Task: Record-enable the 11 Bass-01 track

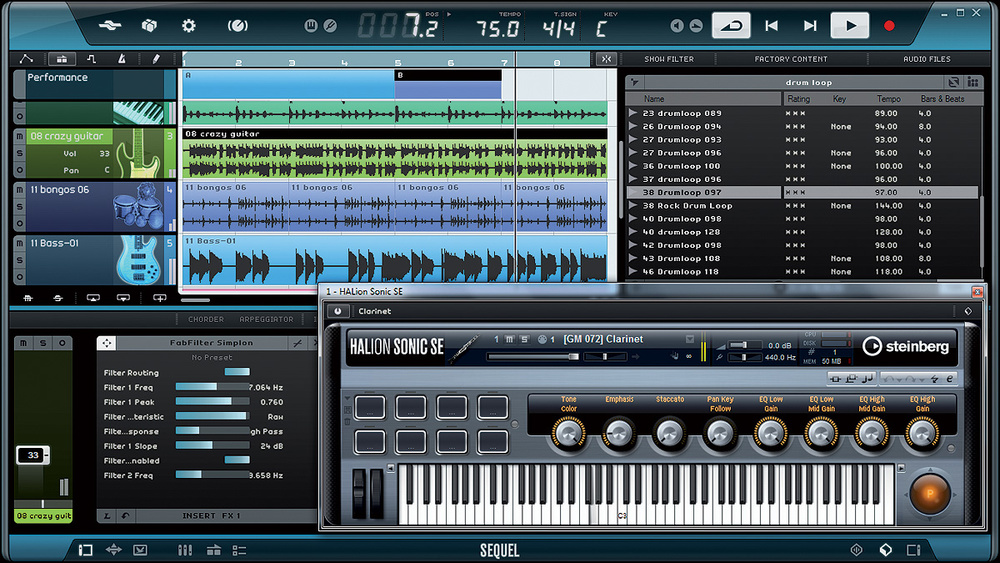Action: coord(20,277)
